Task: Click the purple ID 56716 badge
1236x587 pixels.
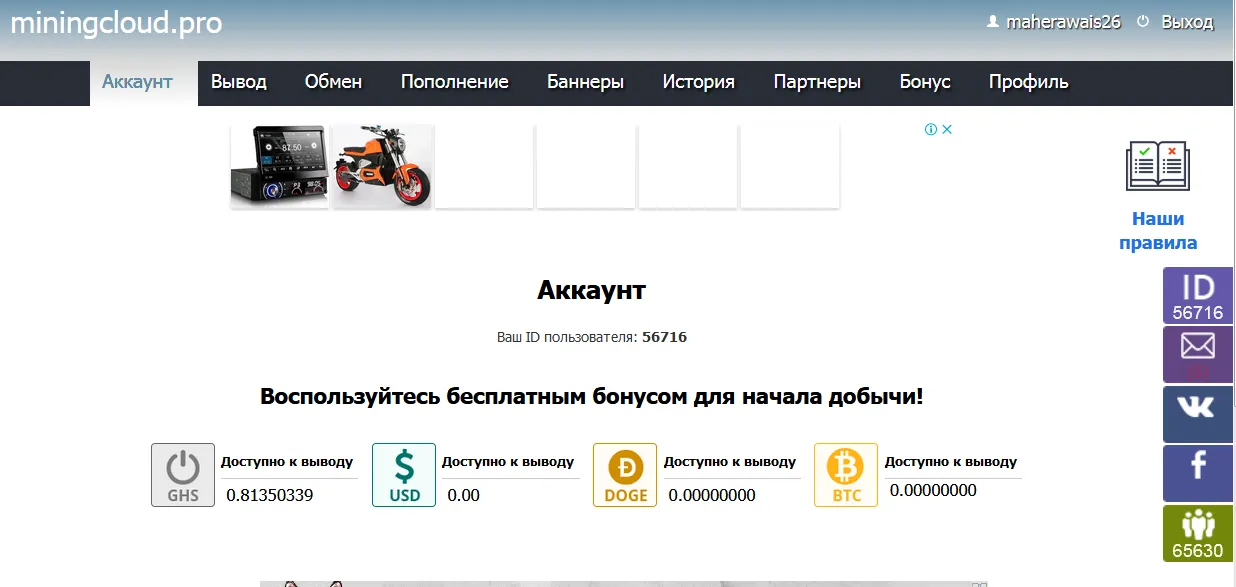Action: [x=1198, y=296]
